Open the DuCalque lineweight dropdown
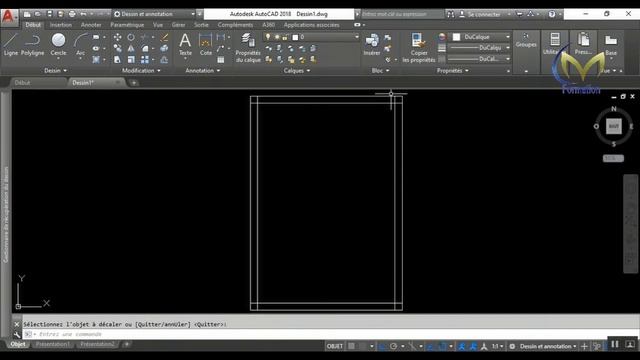Viewport: 640px width, 360px height. 479,48
